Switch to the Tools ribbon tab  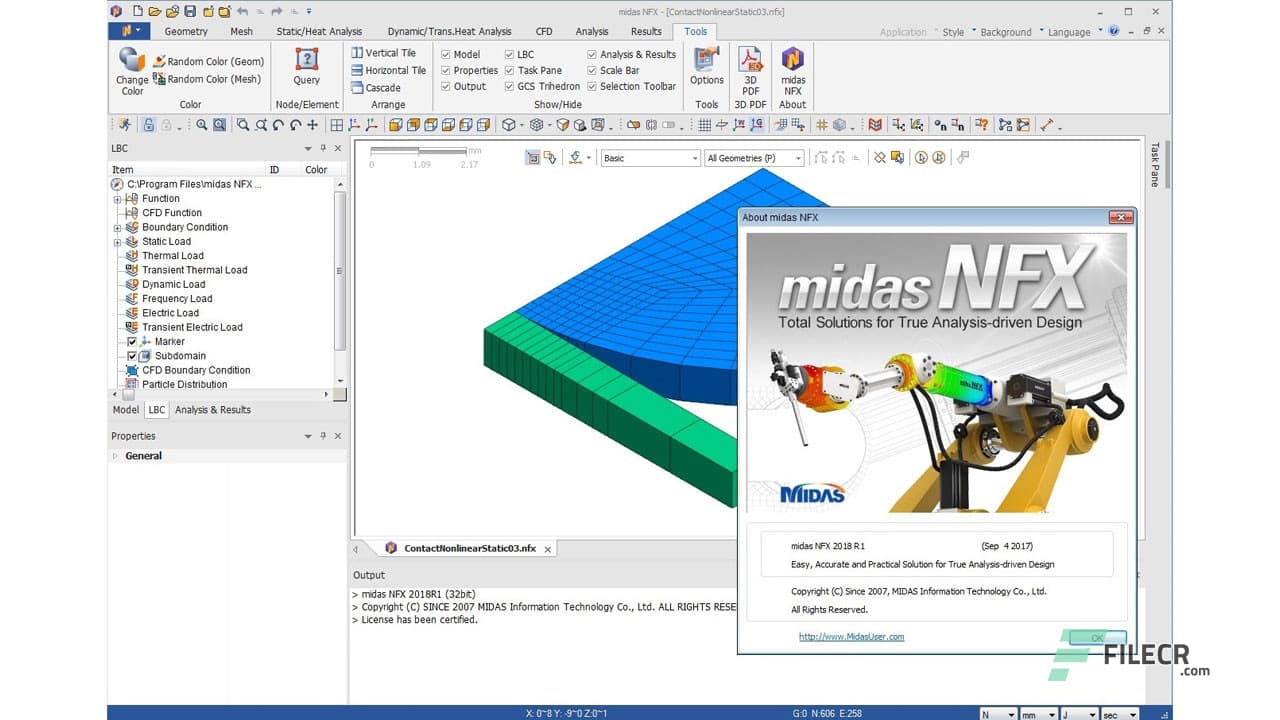695,31
